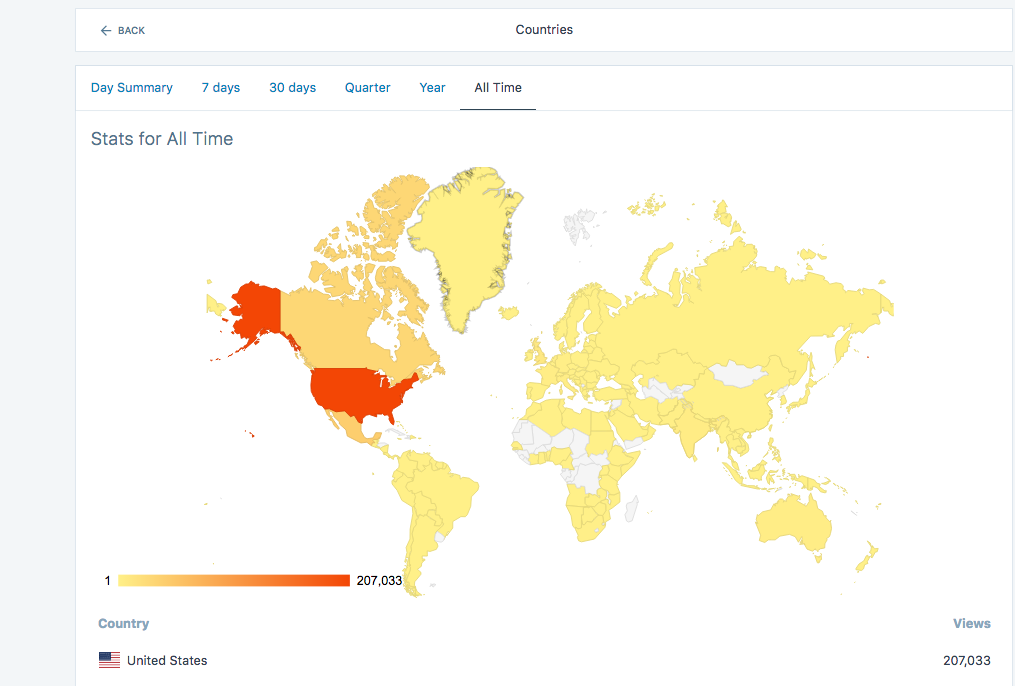The width and height of the screenshot is (1015, 686).
Task: Click the Views column header
Action: 971,623
